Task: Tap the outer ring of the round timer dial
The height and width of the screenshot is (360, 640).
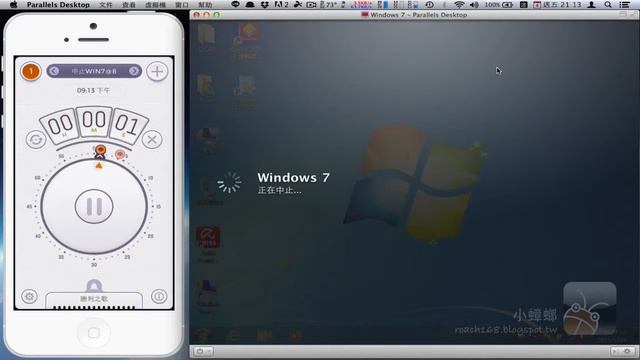Action: (94, 207)
